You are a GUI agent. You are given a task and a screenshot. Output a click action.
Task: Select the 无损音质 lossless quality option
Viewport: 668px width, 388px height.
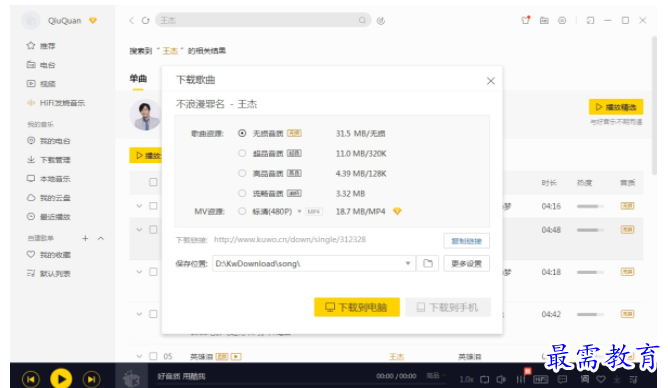242,133
